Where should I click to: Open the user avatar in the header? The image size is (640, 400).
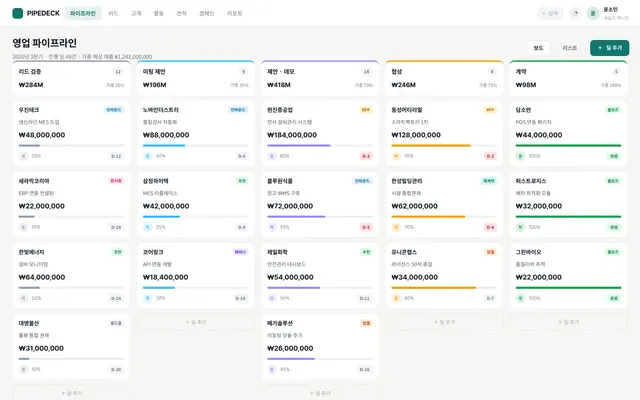(x=593, y=13)
